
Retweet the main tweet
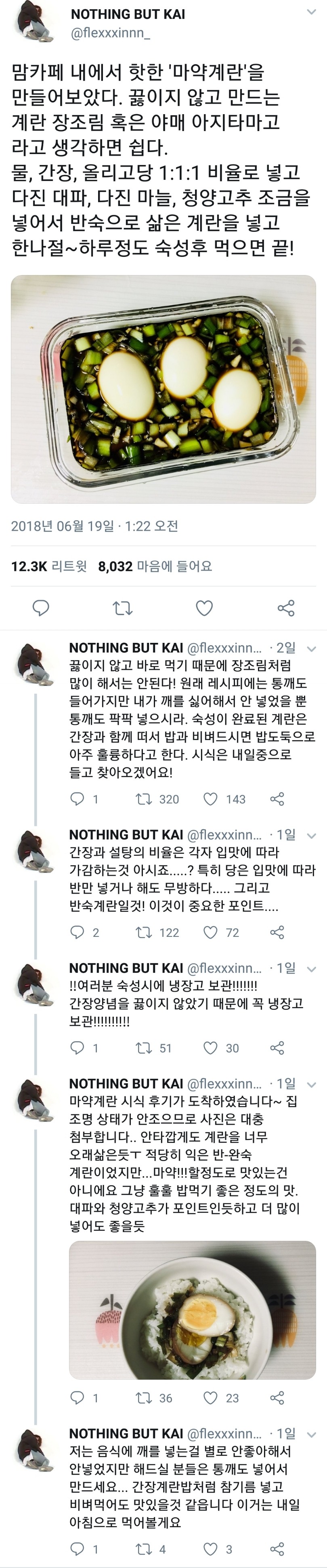pyautogui.click(x=122, y=607)
